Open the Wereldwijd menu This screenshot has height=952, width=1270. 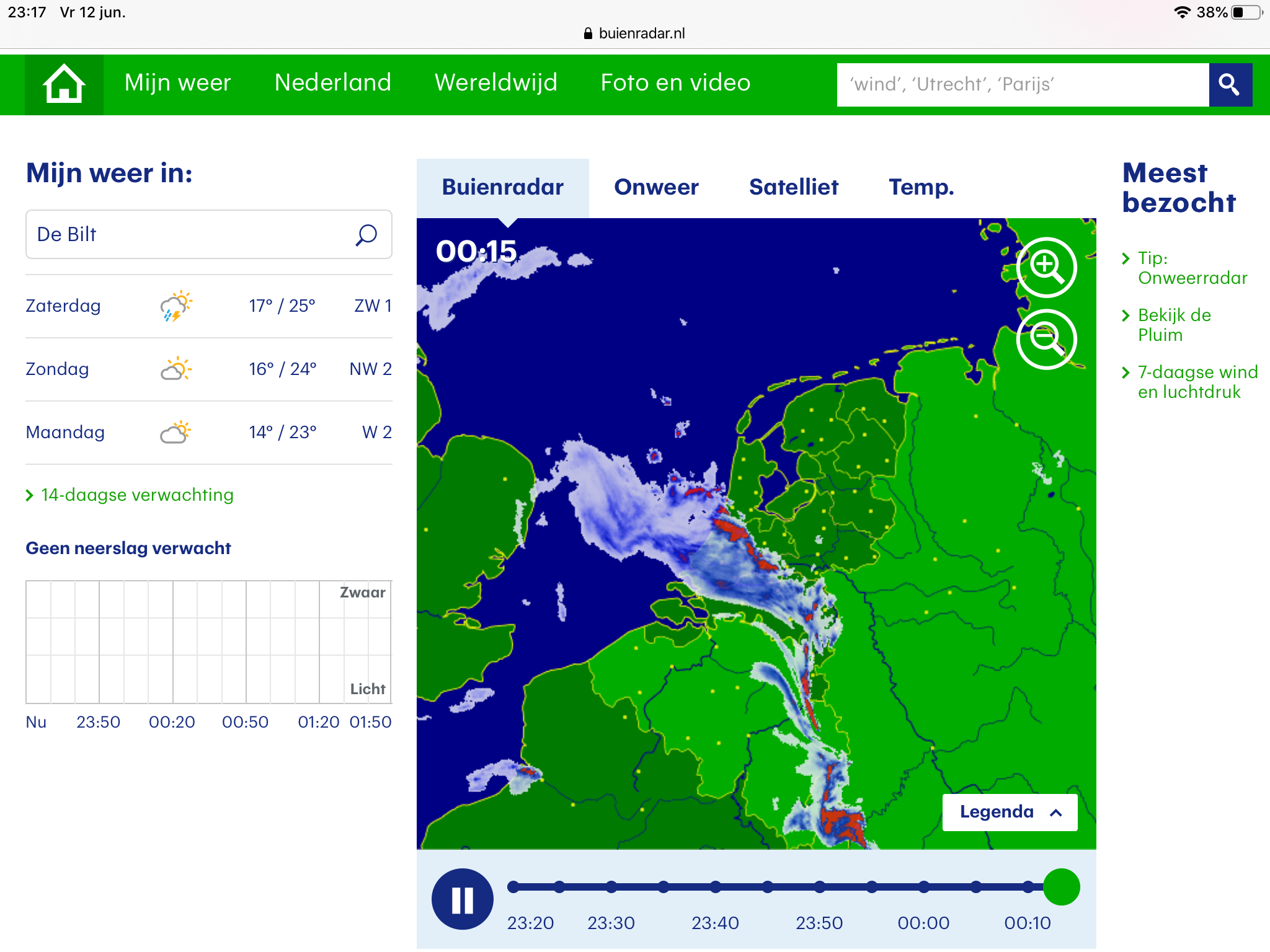point(496,82)
